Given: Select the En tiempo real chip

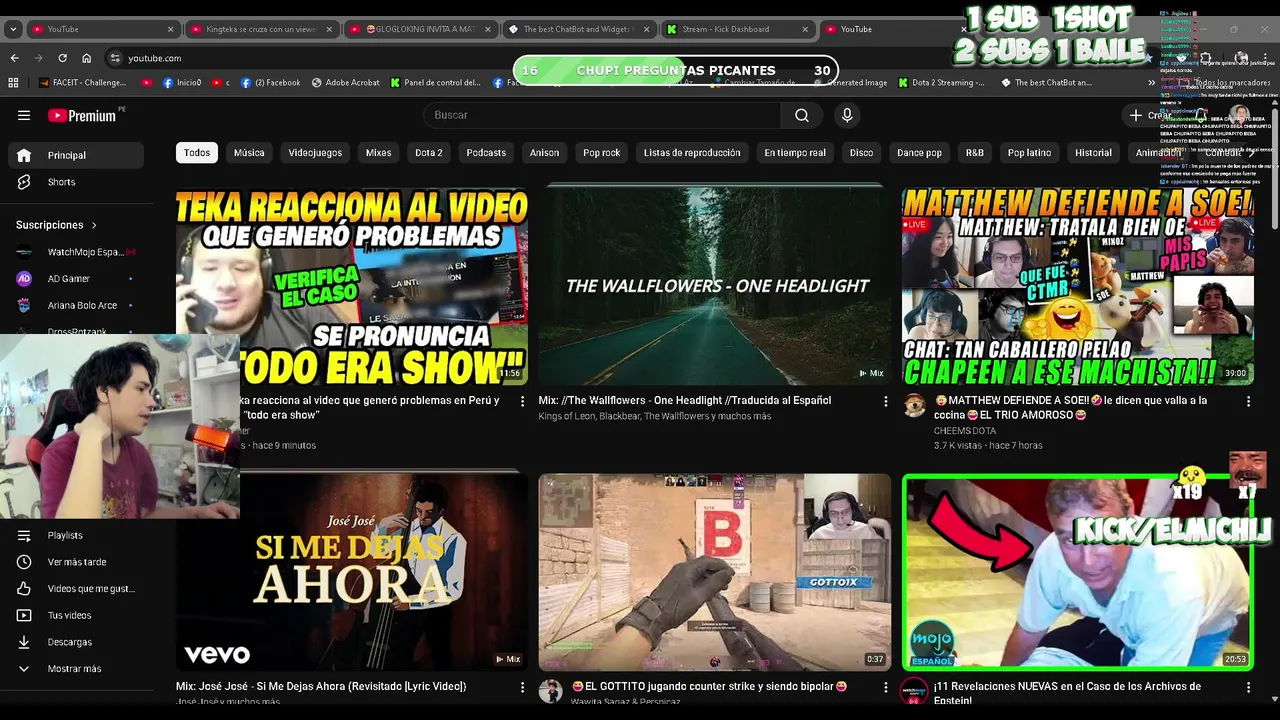Looking at the screenshot, I should coord(795,153).
